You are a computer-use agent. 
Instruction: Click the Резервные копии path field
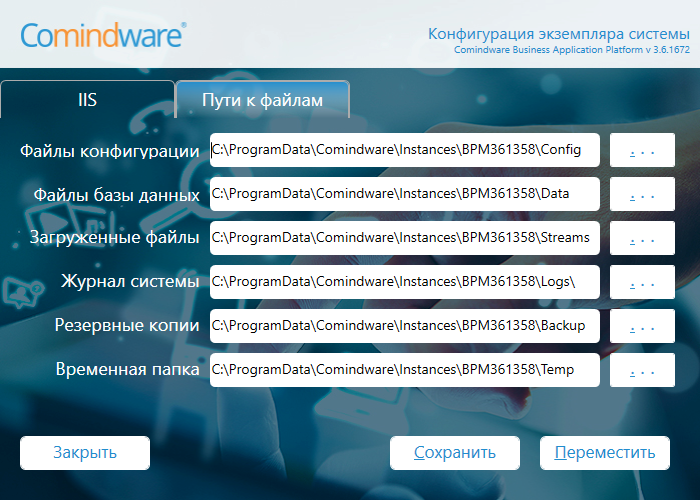(404, 326)
